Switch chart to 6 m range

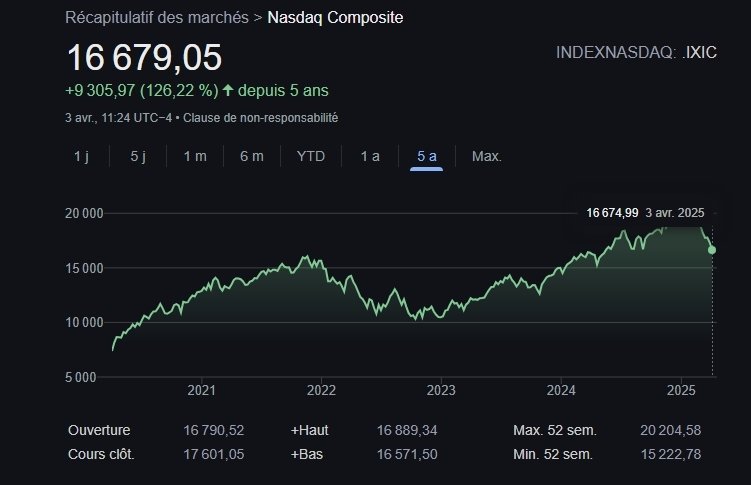pos(252,156)
